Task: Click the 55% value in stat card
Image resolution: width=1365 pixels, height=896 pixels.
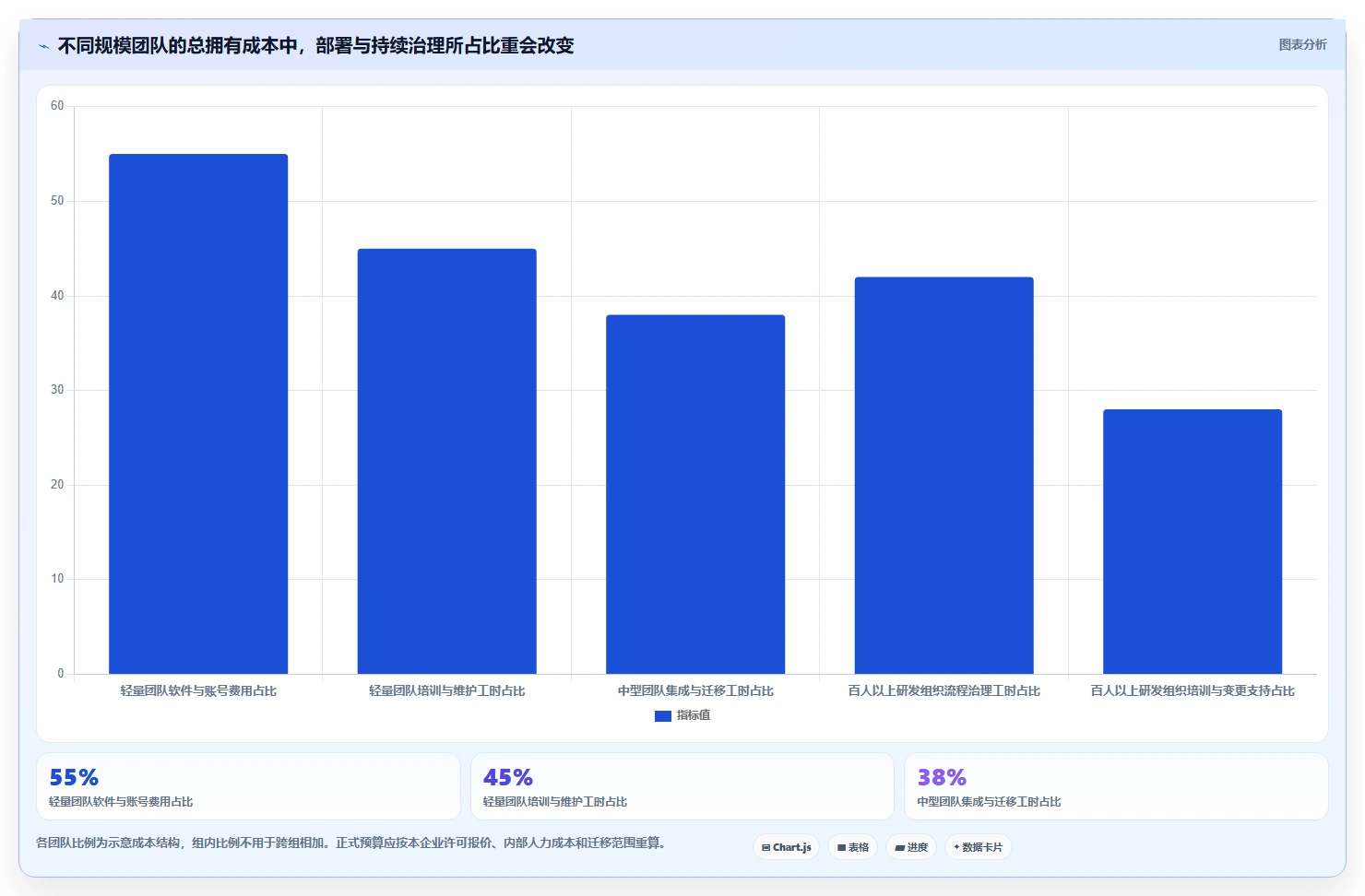Action: 74,777
